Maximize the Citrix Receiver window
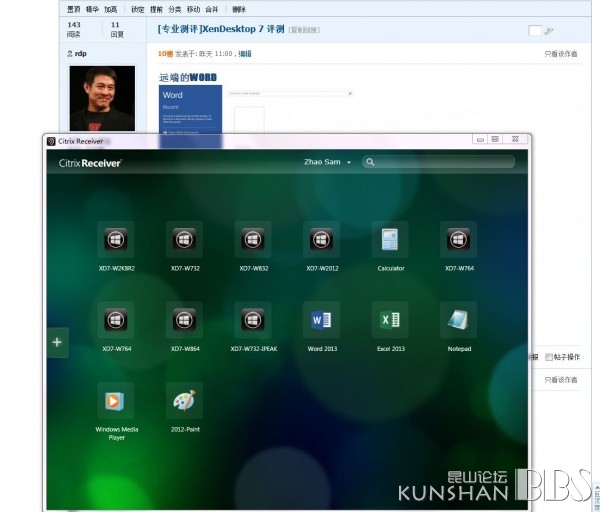This screenshot has width=600, height=512. coord(495,139)
